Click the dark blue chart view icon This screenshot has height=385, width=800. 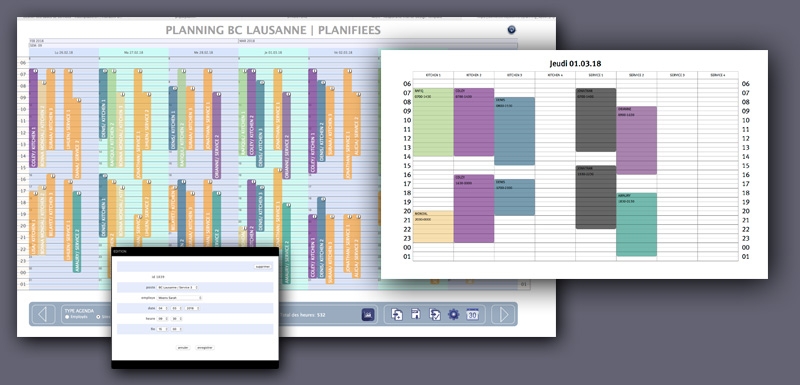point(368,315)
